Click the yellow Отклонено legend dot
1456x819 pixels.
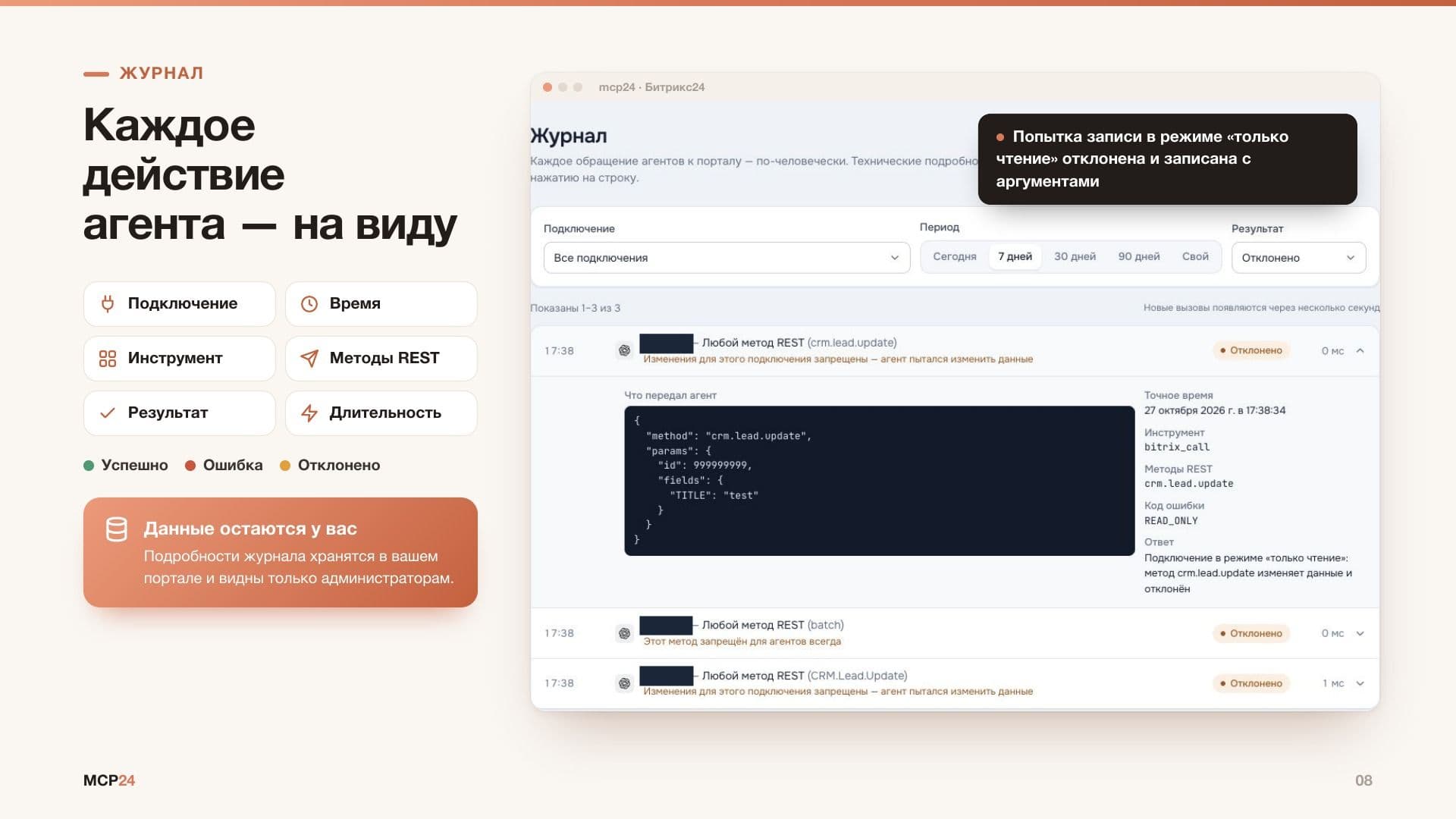[285, 466]
